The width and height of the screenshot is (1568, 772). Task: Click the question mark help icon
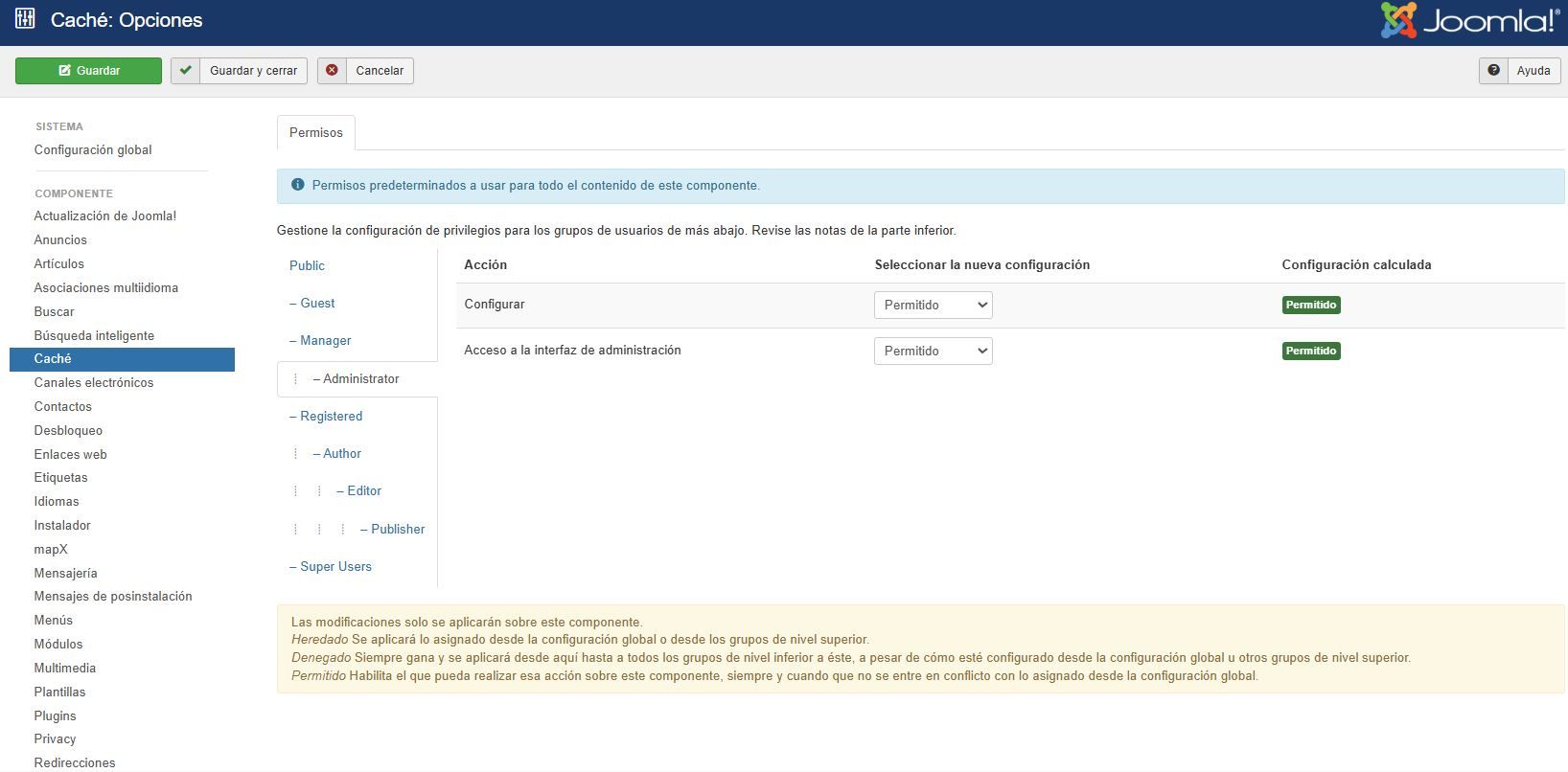(x=1493, y=71)
